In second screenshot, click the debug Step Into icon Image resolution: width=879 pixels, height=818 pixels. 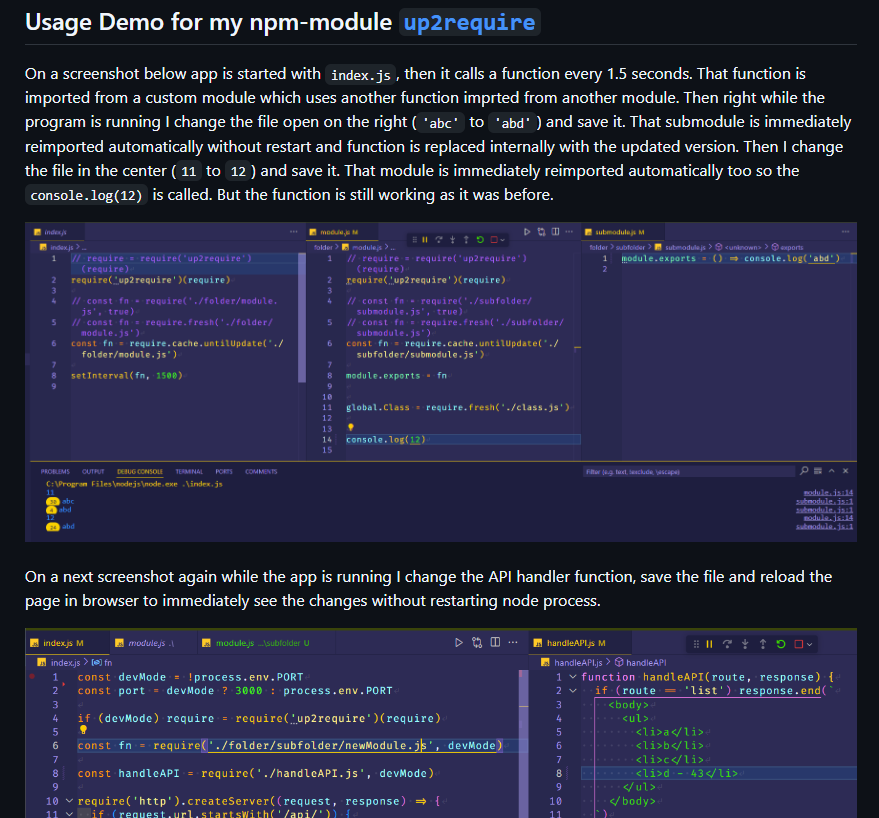coord(745,644)
